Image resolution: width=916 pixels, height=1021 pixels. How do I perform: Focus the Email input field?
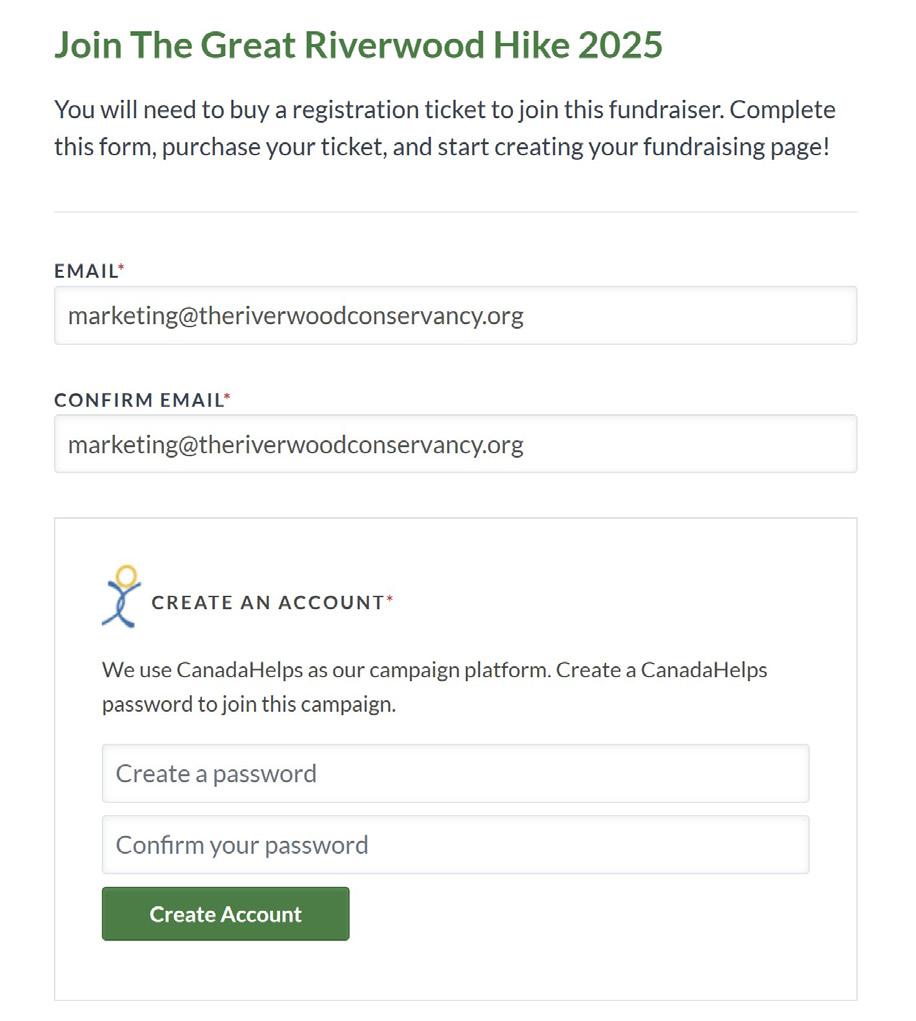455,316
